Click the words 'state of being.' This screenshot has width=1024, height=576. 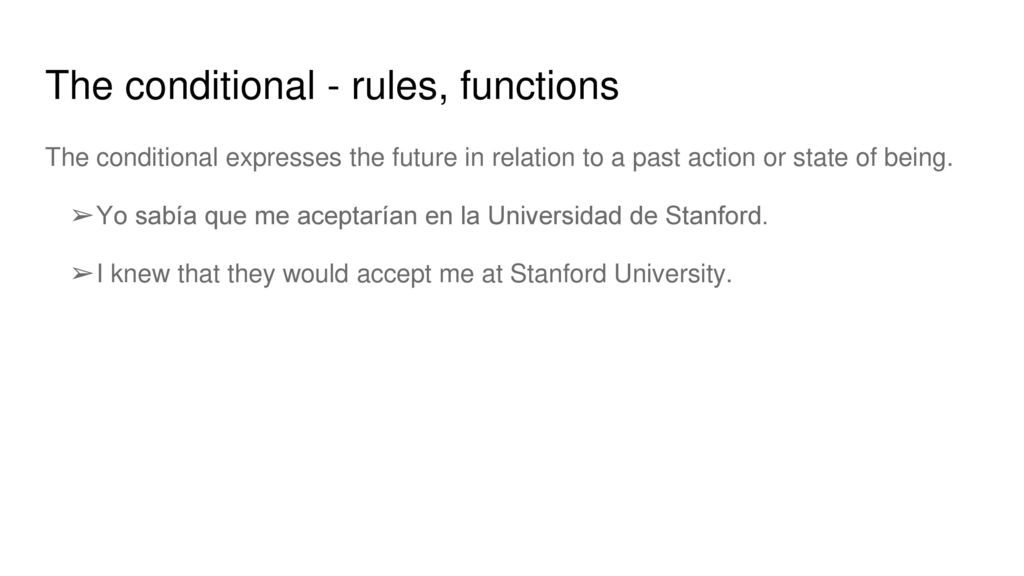pyautogui.click(x=872, y=158)
